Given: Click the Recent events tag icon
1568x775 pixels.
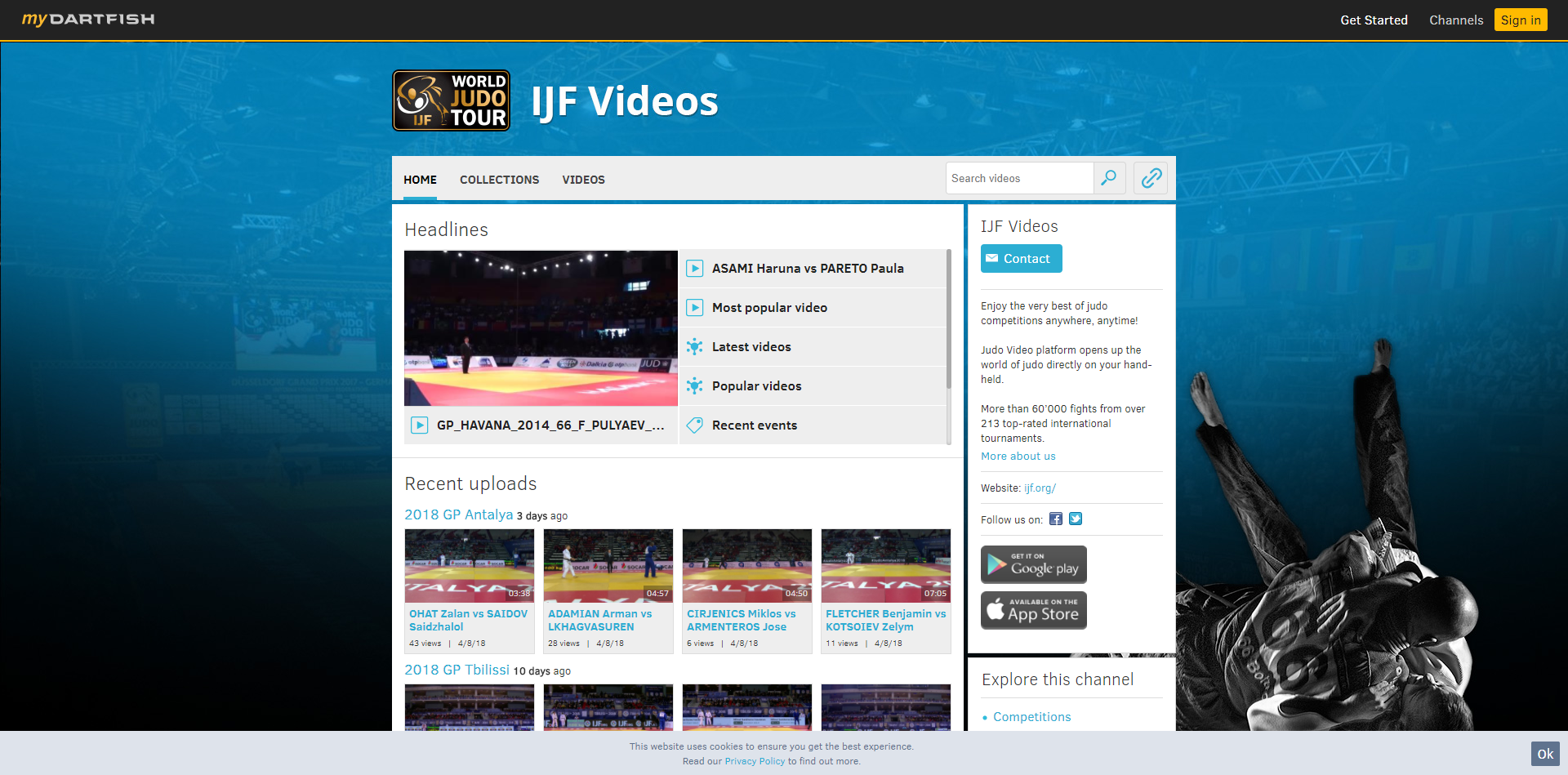Looking at the screenshot, I should click(x=695, y=425).
